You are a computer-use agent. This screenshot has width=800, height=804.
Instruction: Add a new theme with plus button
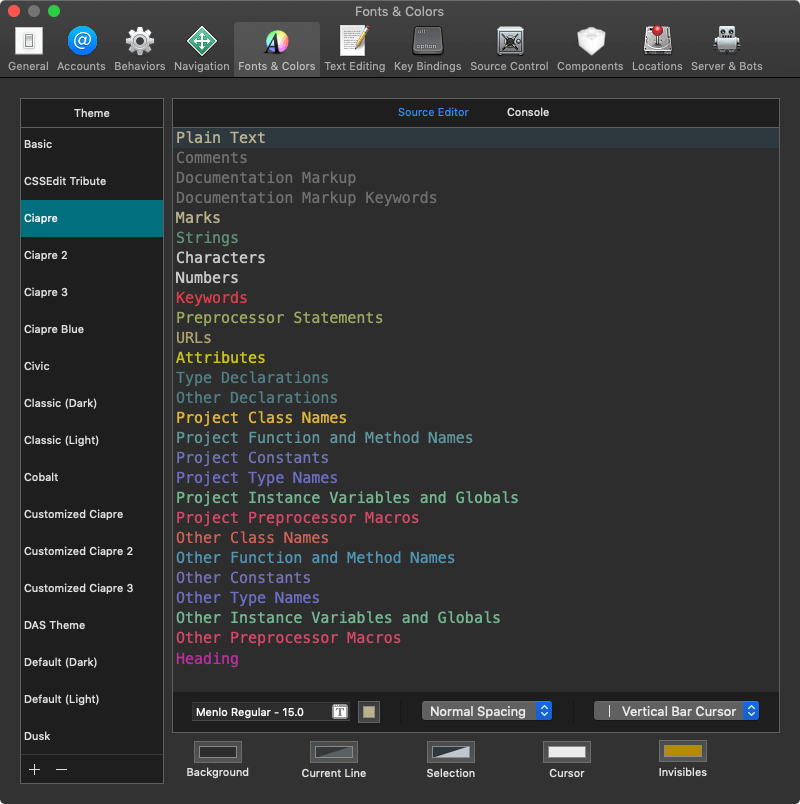click(34, 769)
